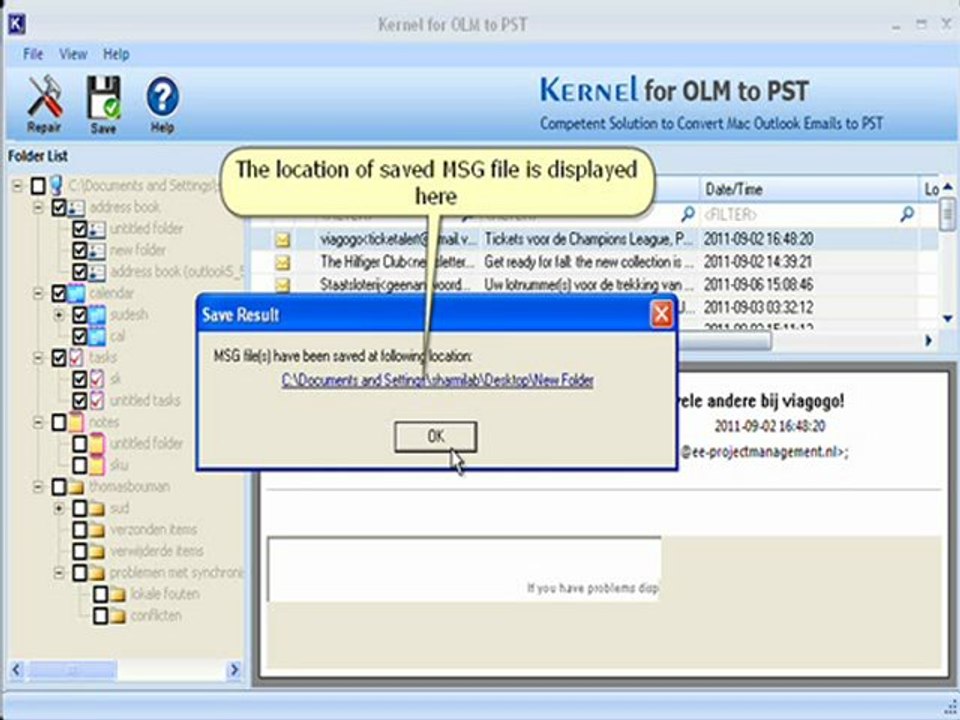The width and height of the screenshot is (960, 720).
Task: Toggle the root C:\Documents and Settings checkbox
Action: [38, 186]
